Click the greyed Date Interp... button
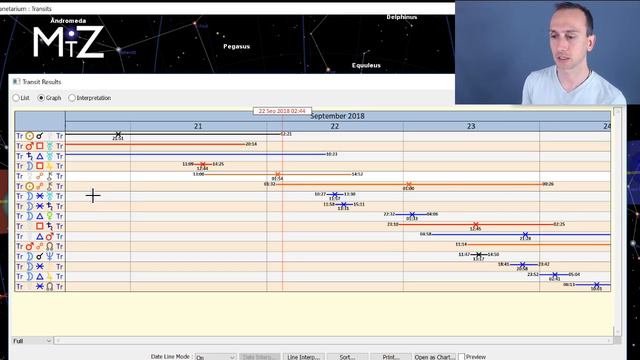This screenshot has height=360, width=640. point(259,357)
